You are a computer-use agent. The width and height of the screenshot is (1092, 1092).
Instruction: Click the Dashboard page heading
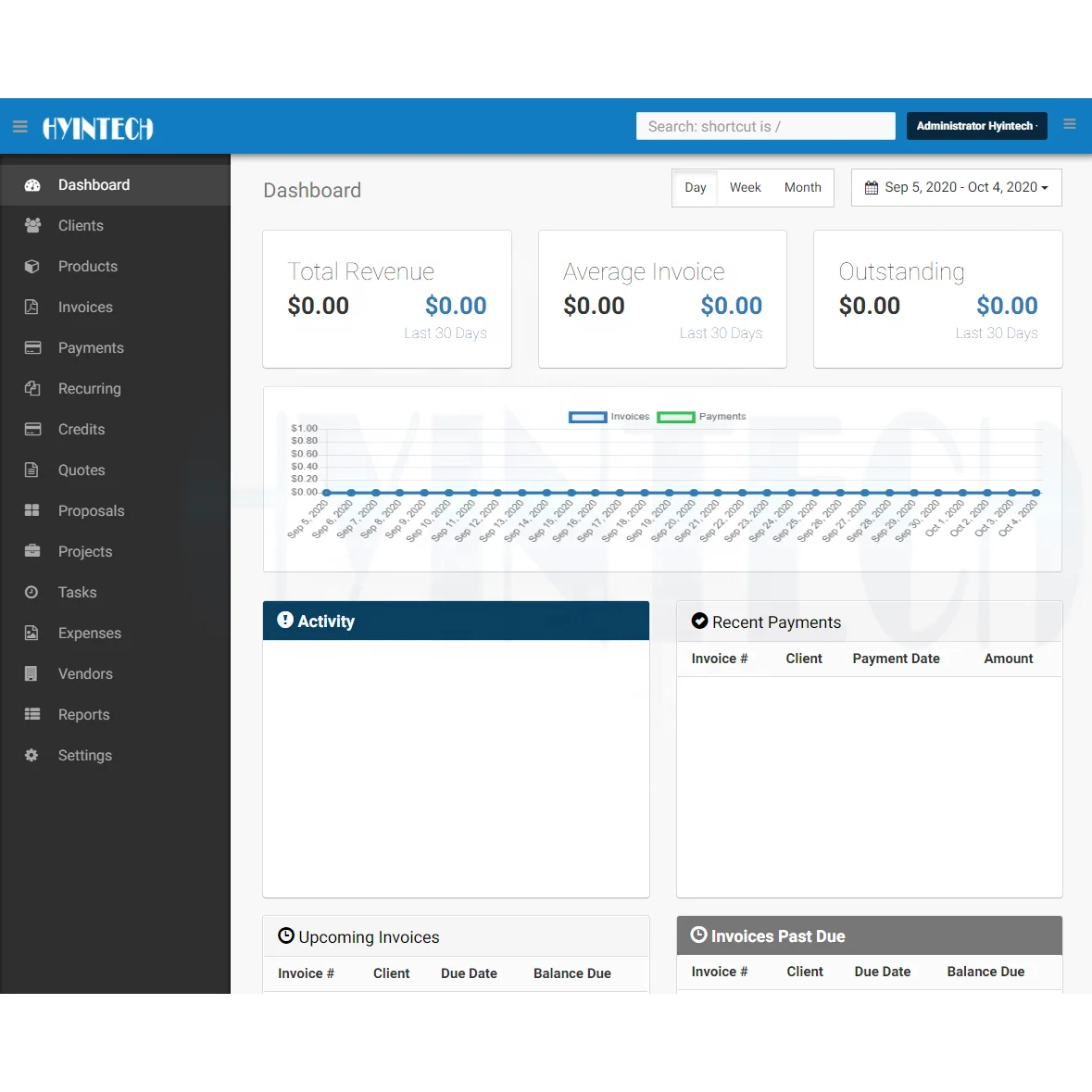(312, 190)
